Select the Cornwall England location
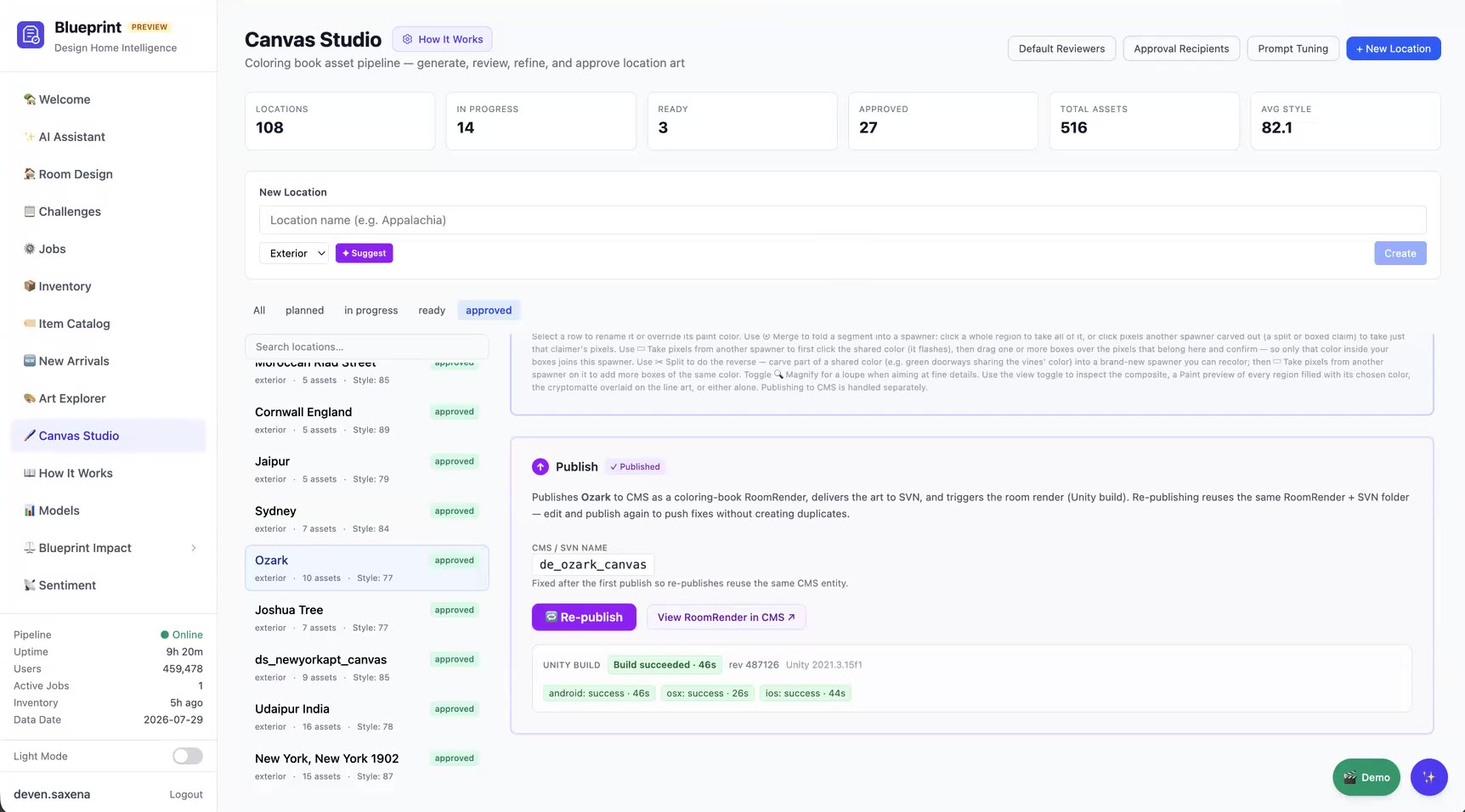This screenshot has width=1465, height=812. pos(367,420)
